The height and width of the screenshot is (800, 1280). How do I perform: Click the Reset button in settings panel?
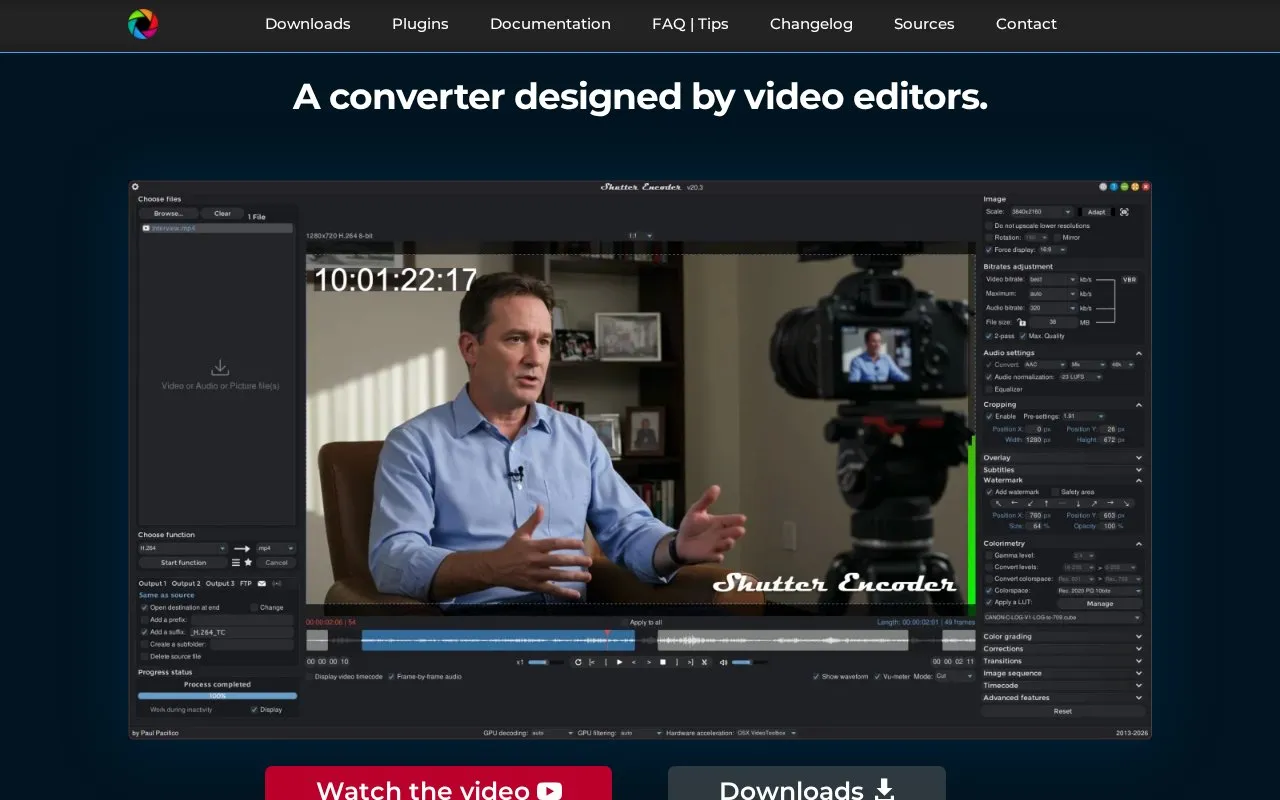pos(1063,711)
